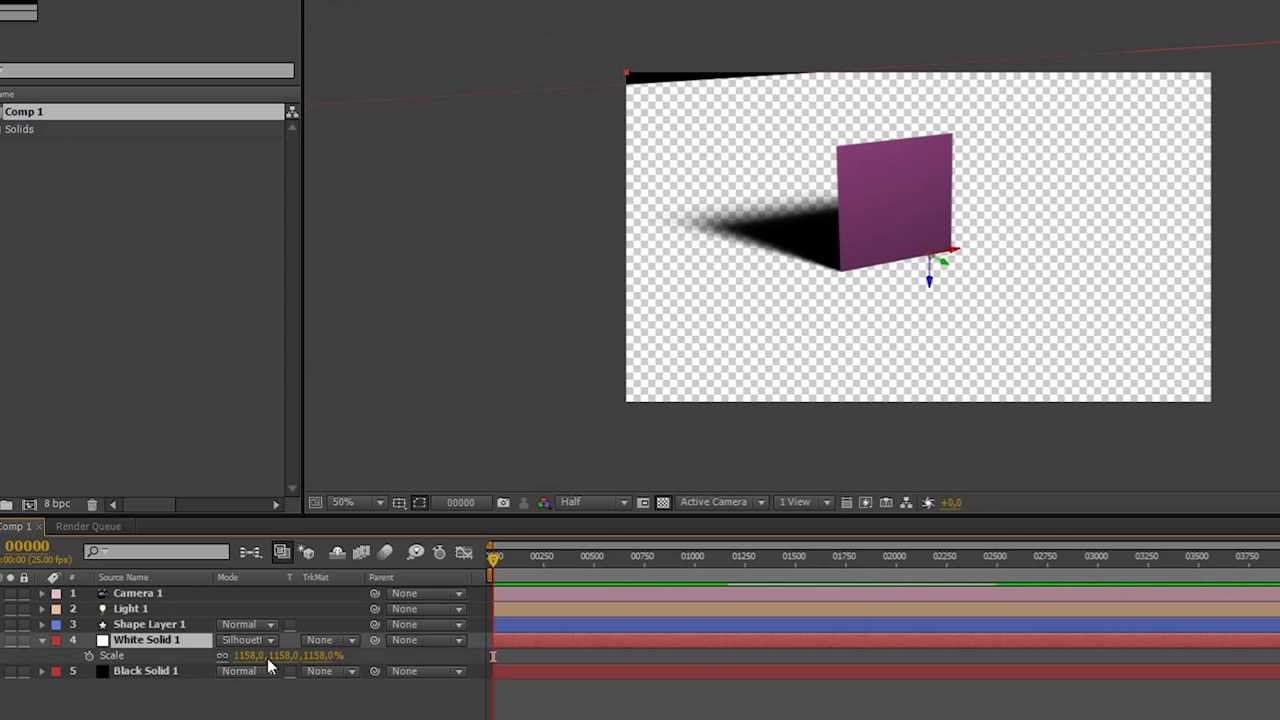This screenshot has width=1280, height=720.
Task: Open the 50% magnification dropdown
Action: [358, 503]
